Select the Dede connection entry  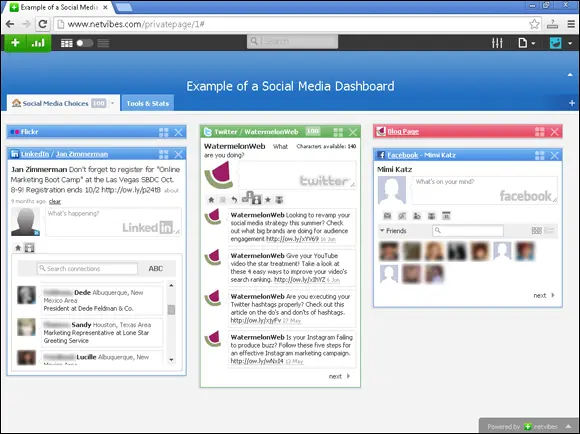[x=102, y=300]
